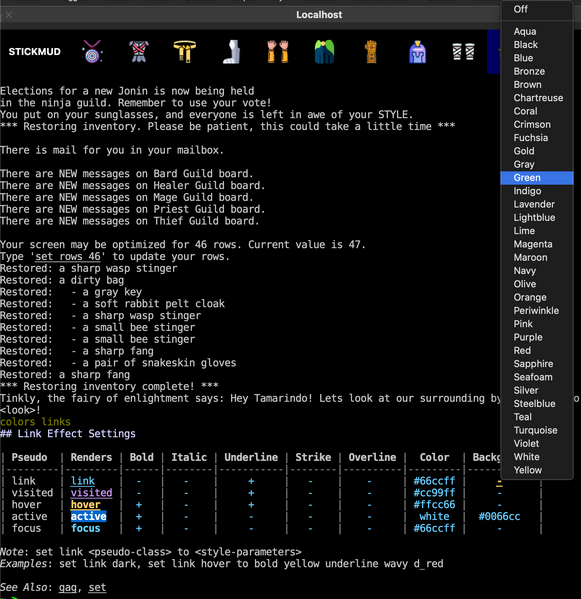Select Violet menu item
The image size is (581, 599).
tap(537, 444)
